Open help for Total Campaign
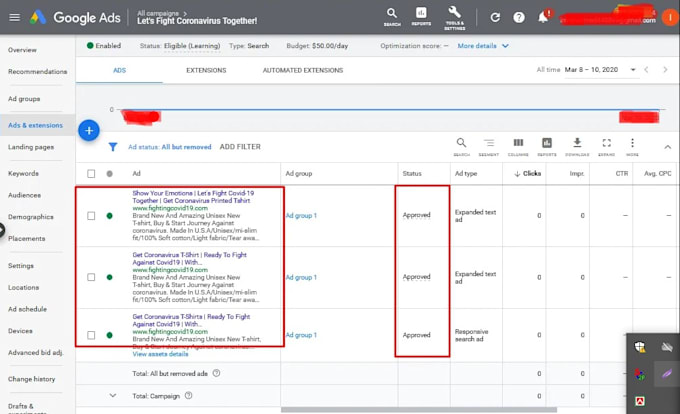 189,395
